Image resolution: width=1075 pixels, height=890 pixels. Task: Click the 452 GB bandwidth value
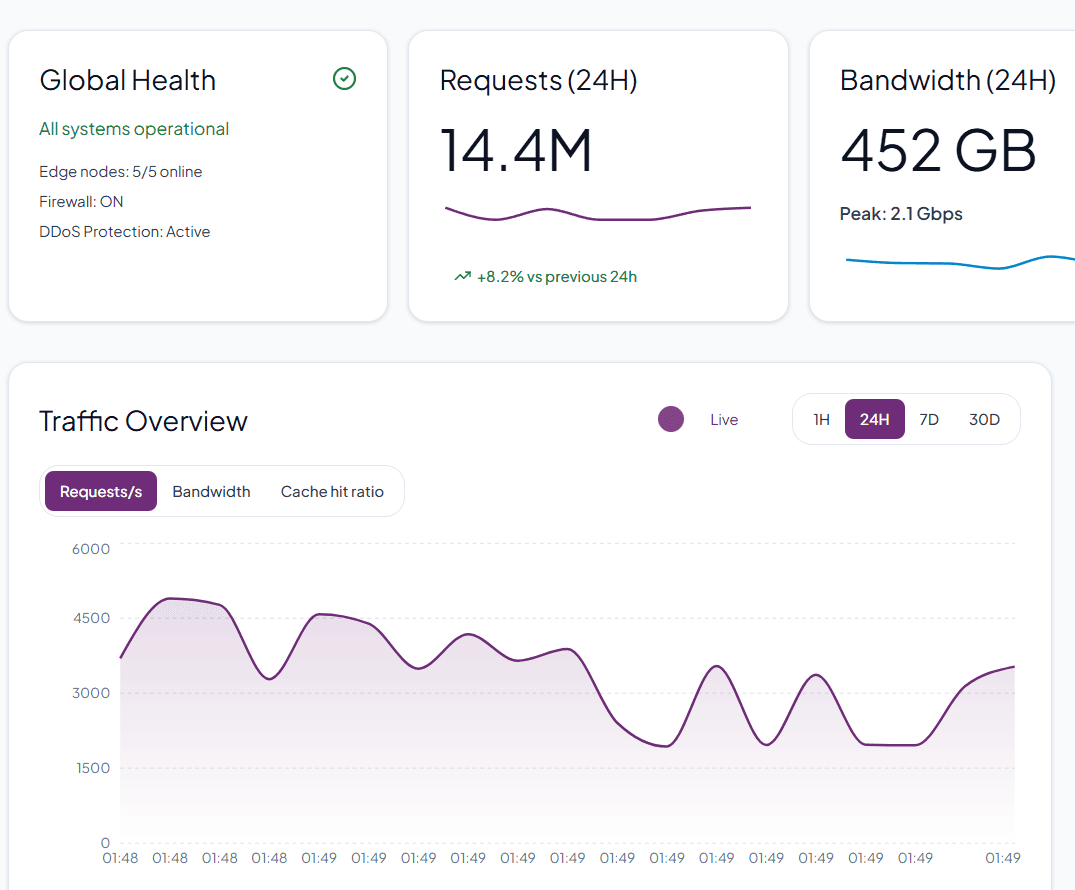[938, 150]
